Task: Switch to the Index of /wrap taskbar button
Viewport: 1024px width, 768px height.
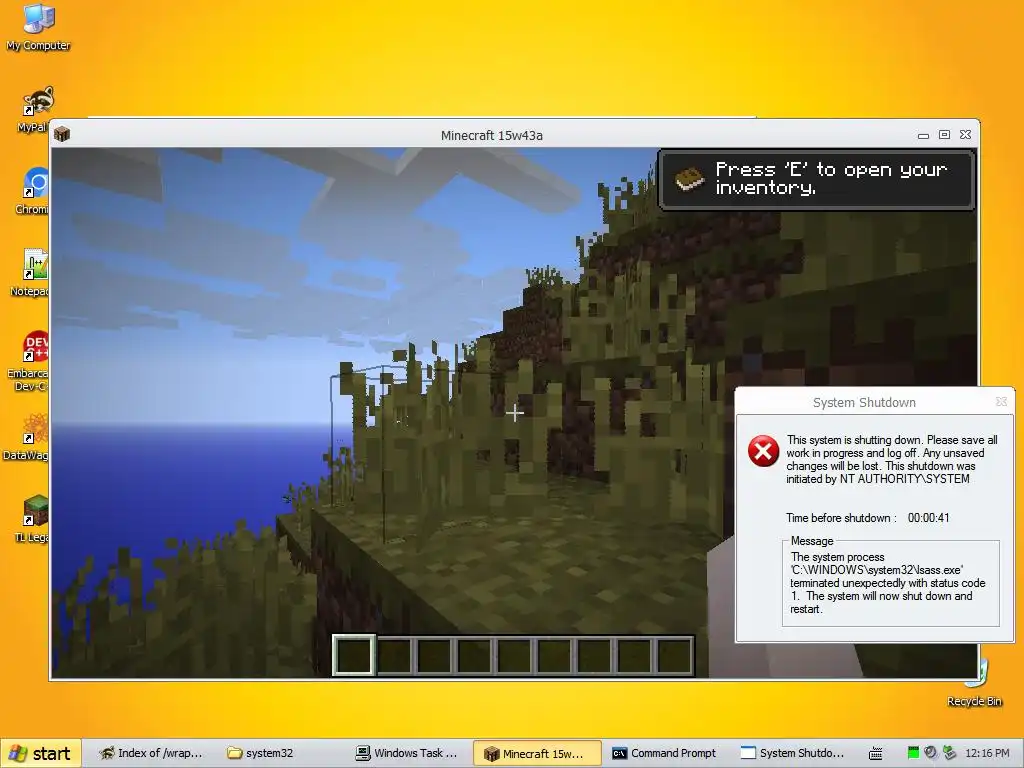Action: (x=151, y=753)
